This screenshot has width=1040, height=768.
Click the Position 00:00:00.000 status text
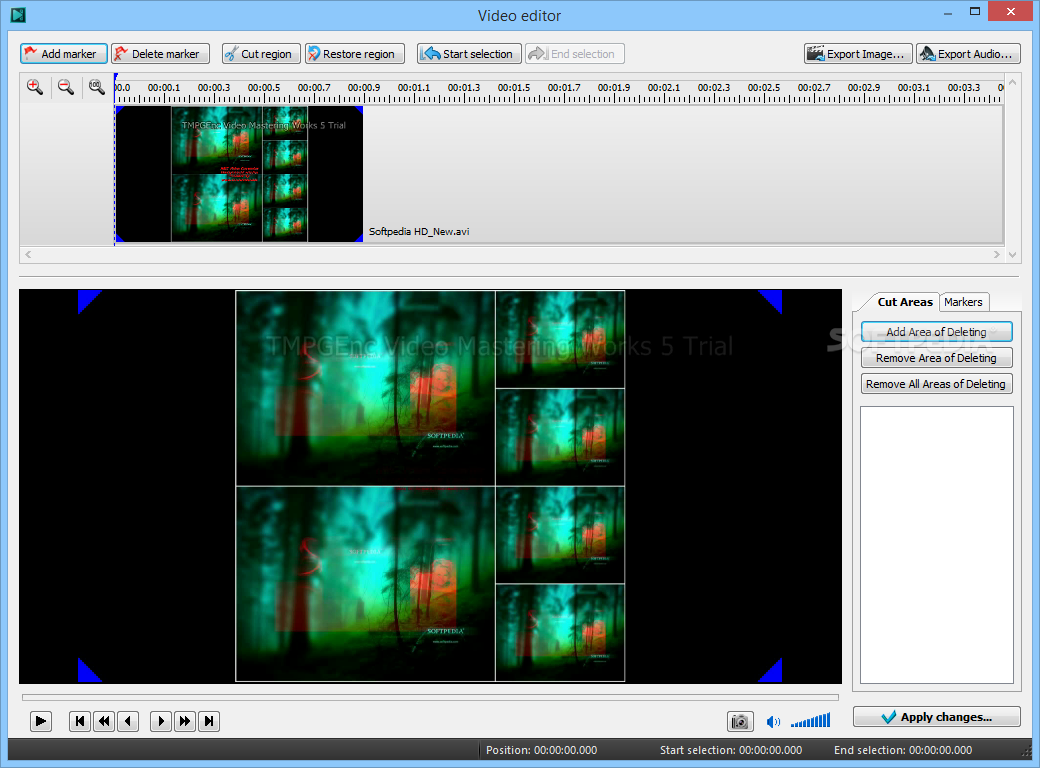coord(541,750)
